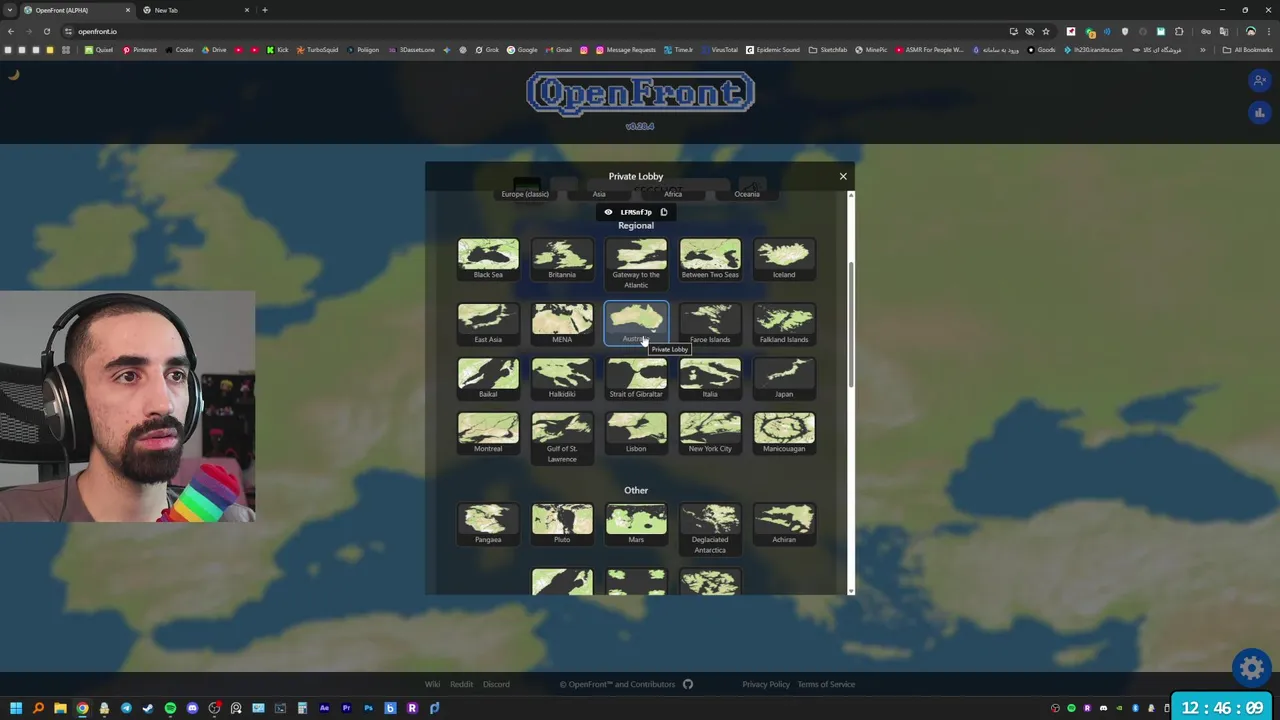This screenshot has height=720, width=1280.
Task: Click the OpenFront logo
Action: coord(640,94)
